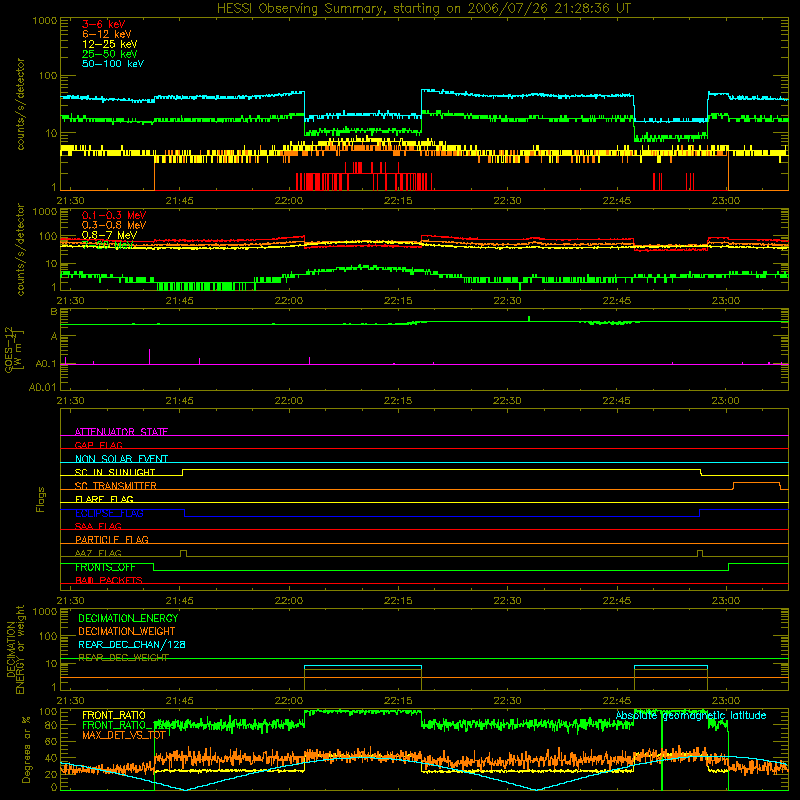Select 22:15 time label under the Flags plot
This screenshot has height=800, width=800.
[398, 601]
